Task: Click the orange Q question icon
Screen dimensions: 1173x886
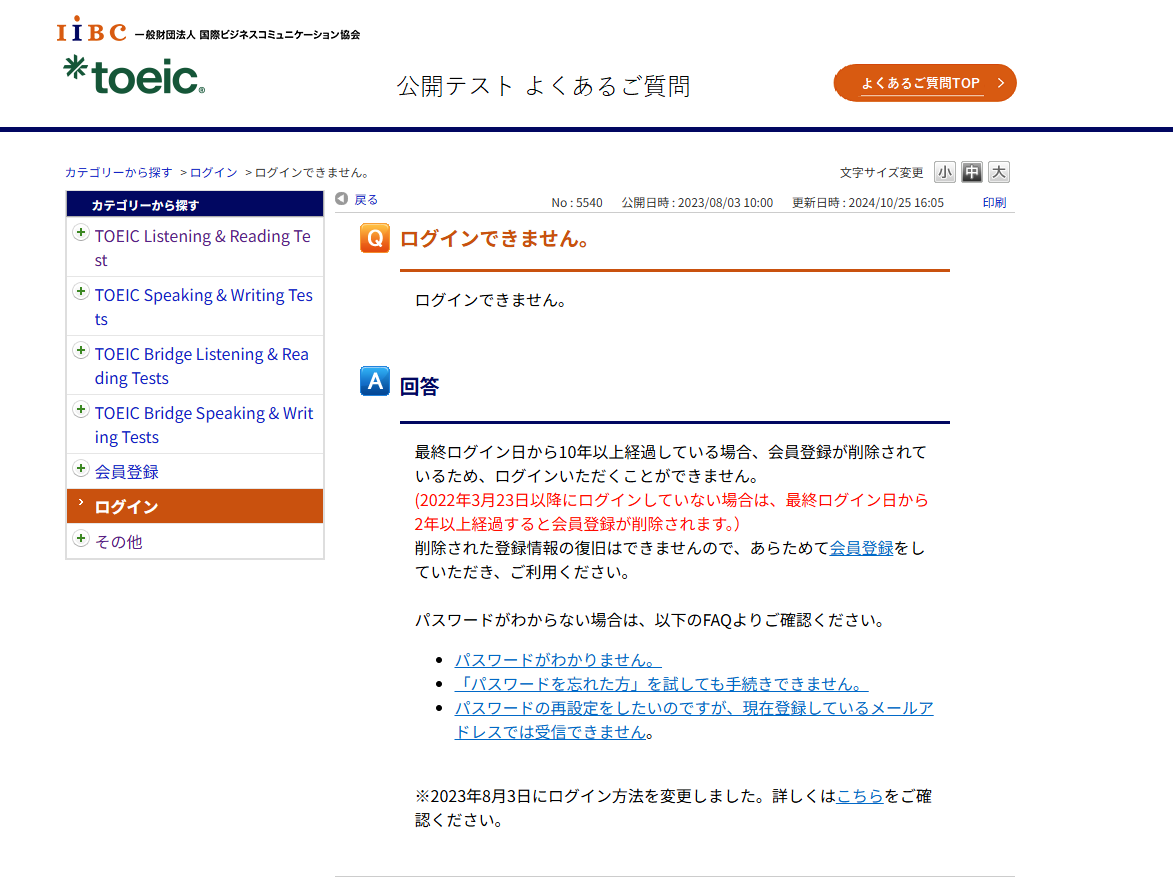Action: click(x=375, y=238)
